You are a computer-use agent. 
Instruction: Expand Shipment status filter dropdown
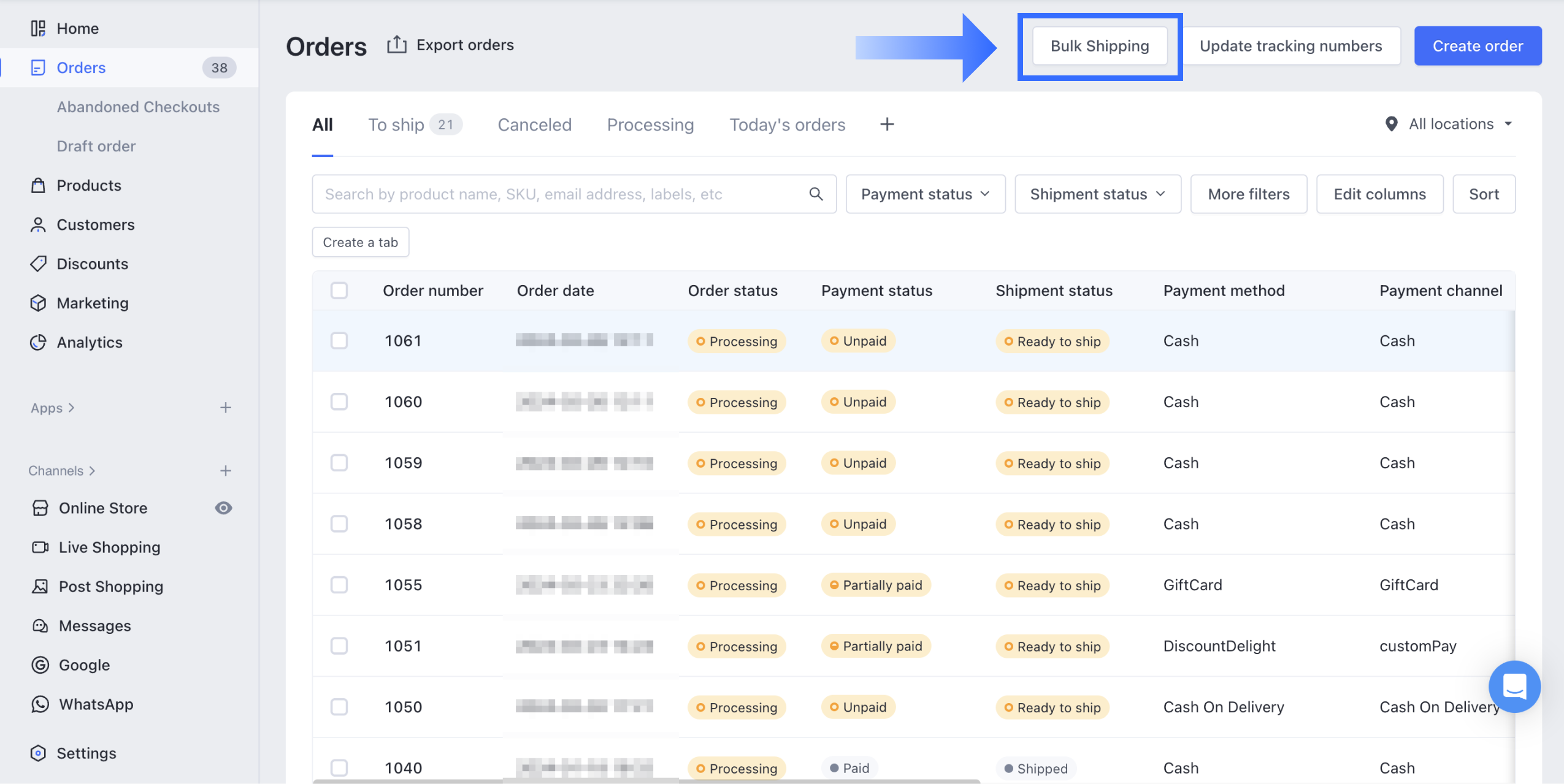(1097, 194)
